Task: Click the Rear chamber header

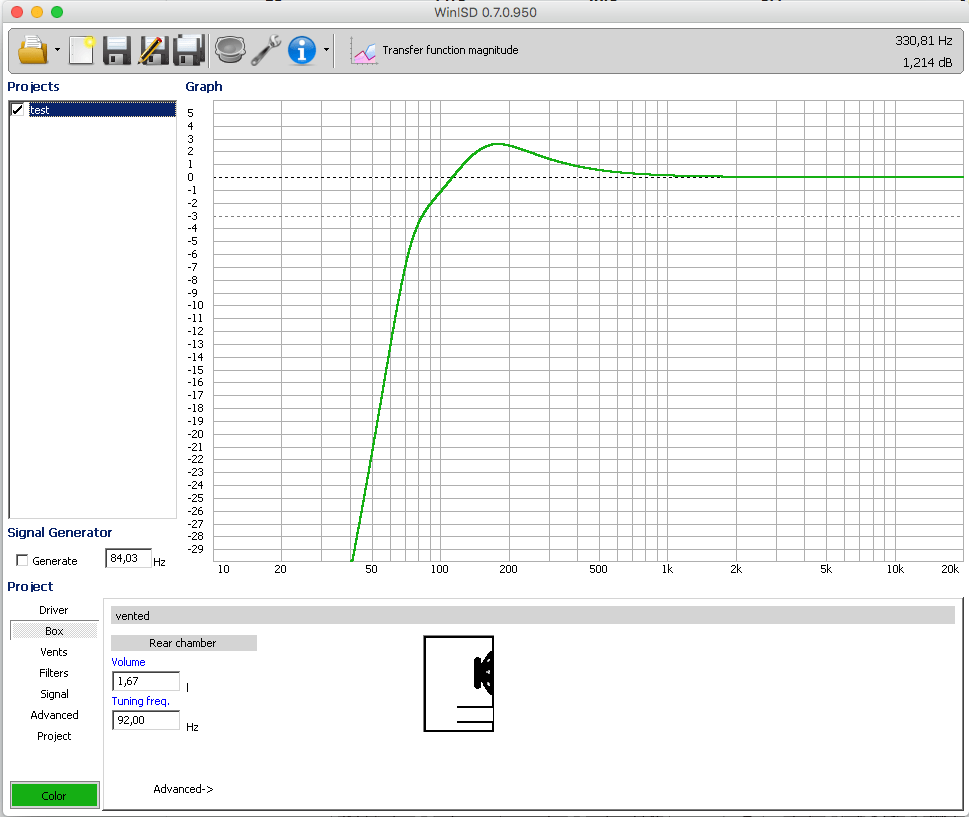Action: tap(184, 643)
